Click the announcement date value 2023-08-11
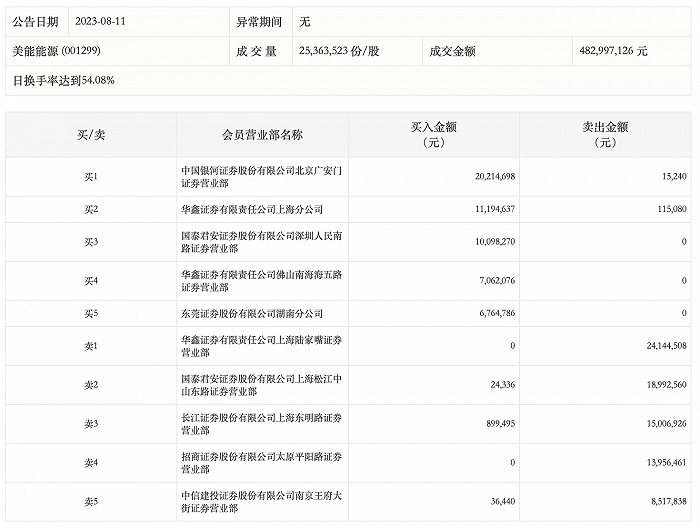Image resolution: width=700 pixels, height=528 pixels. tap(100, 21)
